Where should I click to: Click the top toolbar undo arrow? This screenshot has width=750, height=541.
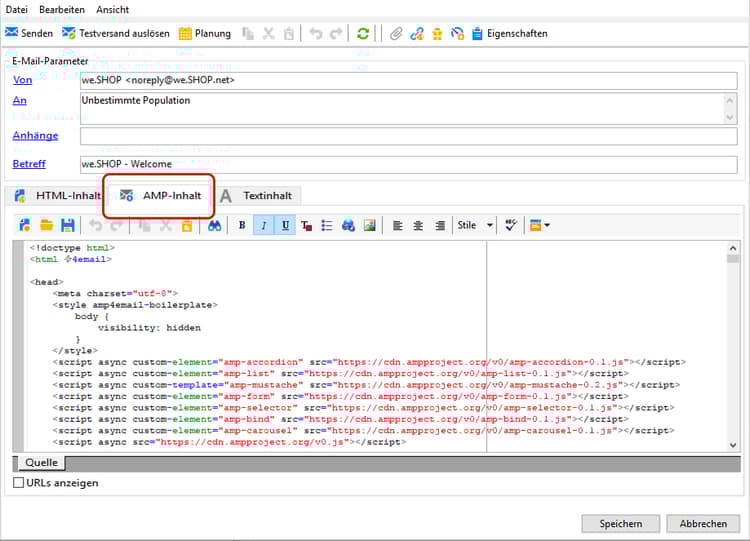point(316,33)
